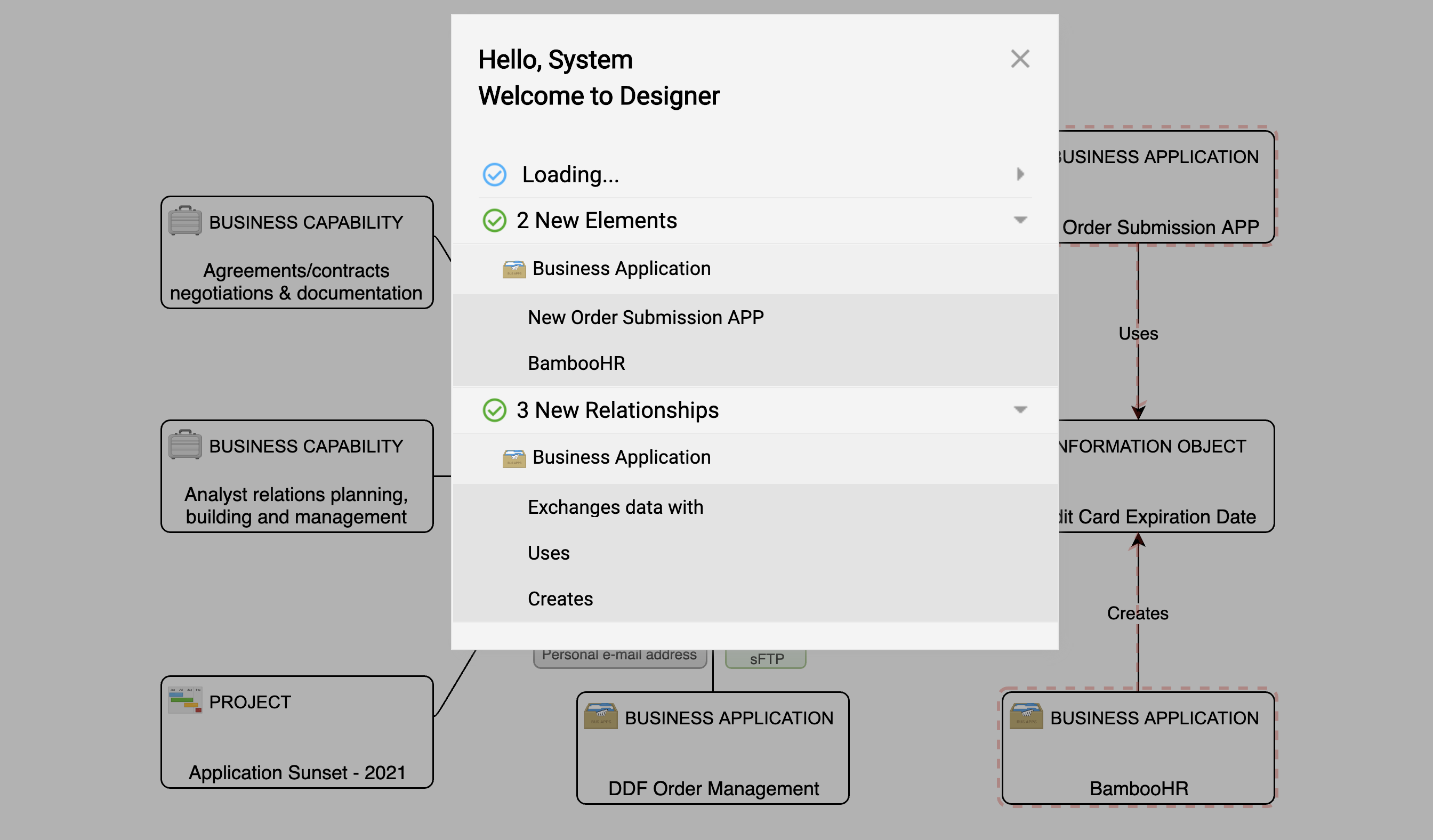Collapse the 2 New Elements section
The height and width of the screenshot is (840, 1433).
[x=1020, y=220]
